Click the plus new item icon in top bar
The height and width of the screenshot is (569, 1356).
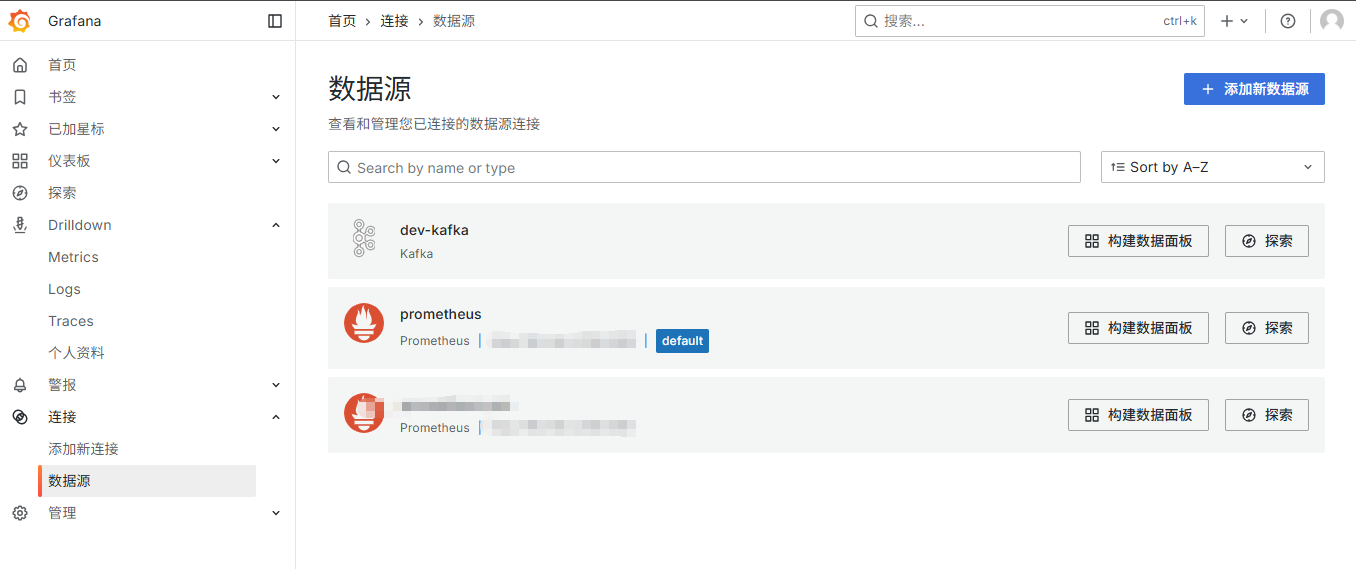click(x=1227, y=21)
